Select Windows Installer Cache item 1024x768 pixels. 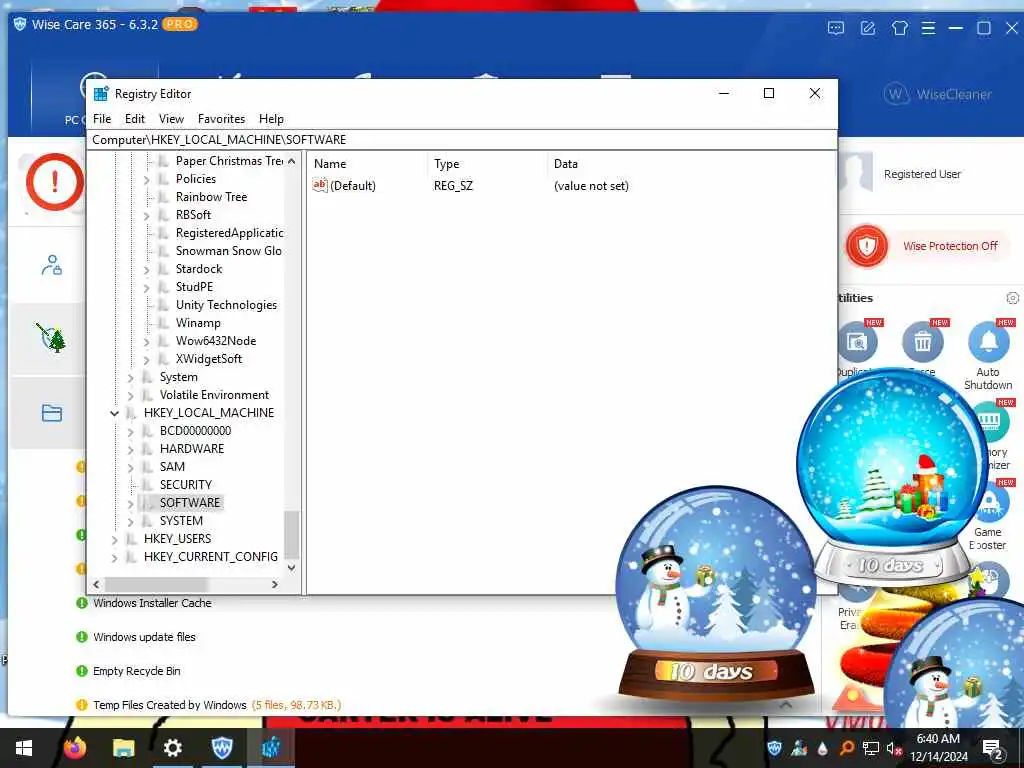[152, 603]
